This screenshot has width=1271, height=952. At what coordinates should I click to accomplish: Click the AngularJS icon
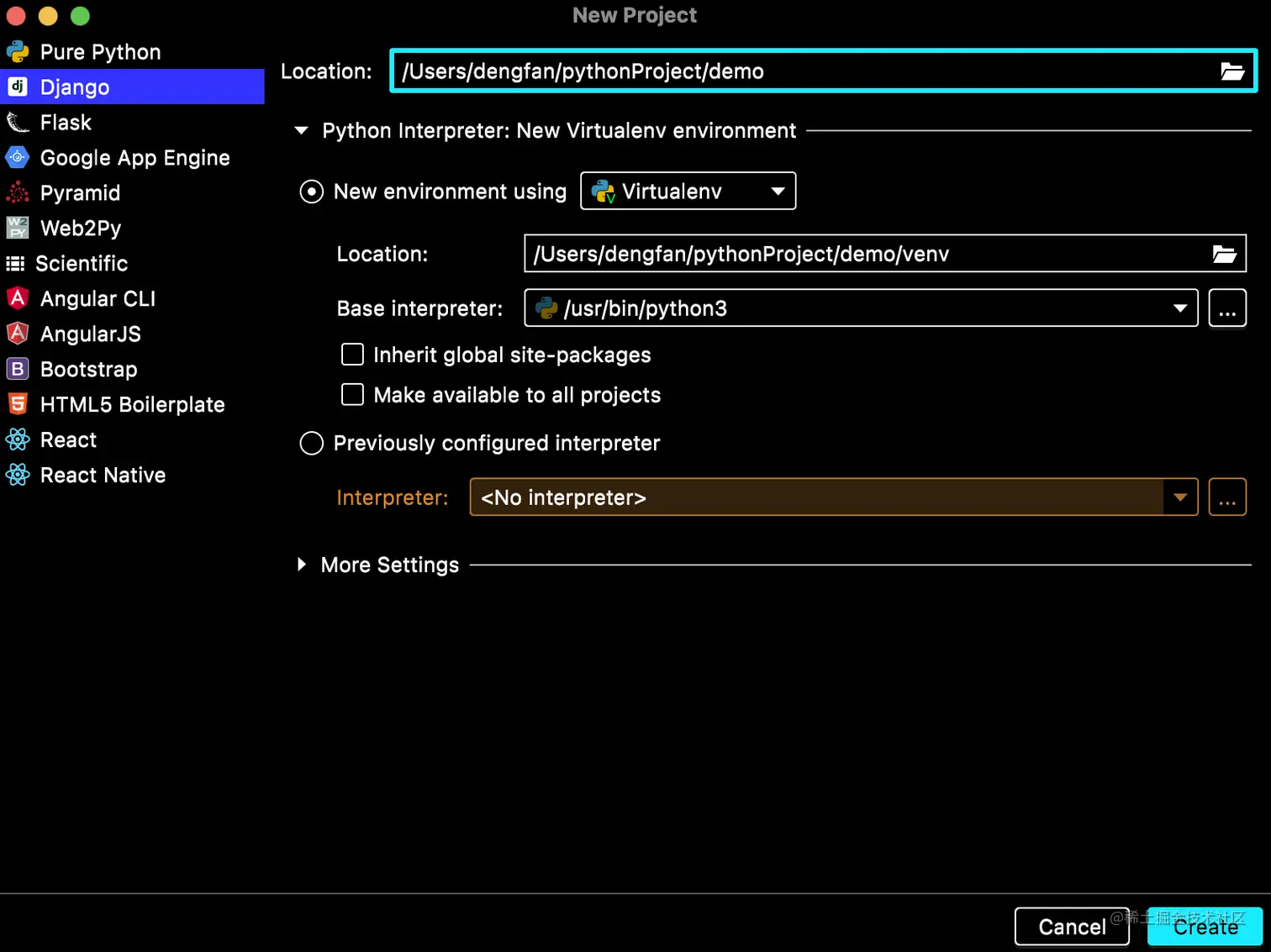pos(18,334)
